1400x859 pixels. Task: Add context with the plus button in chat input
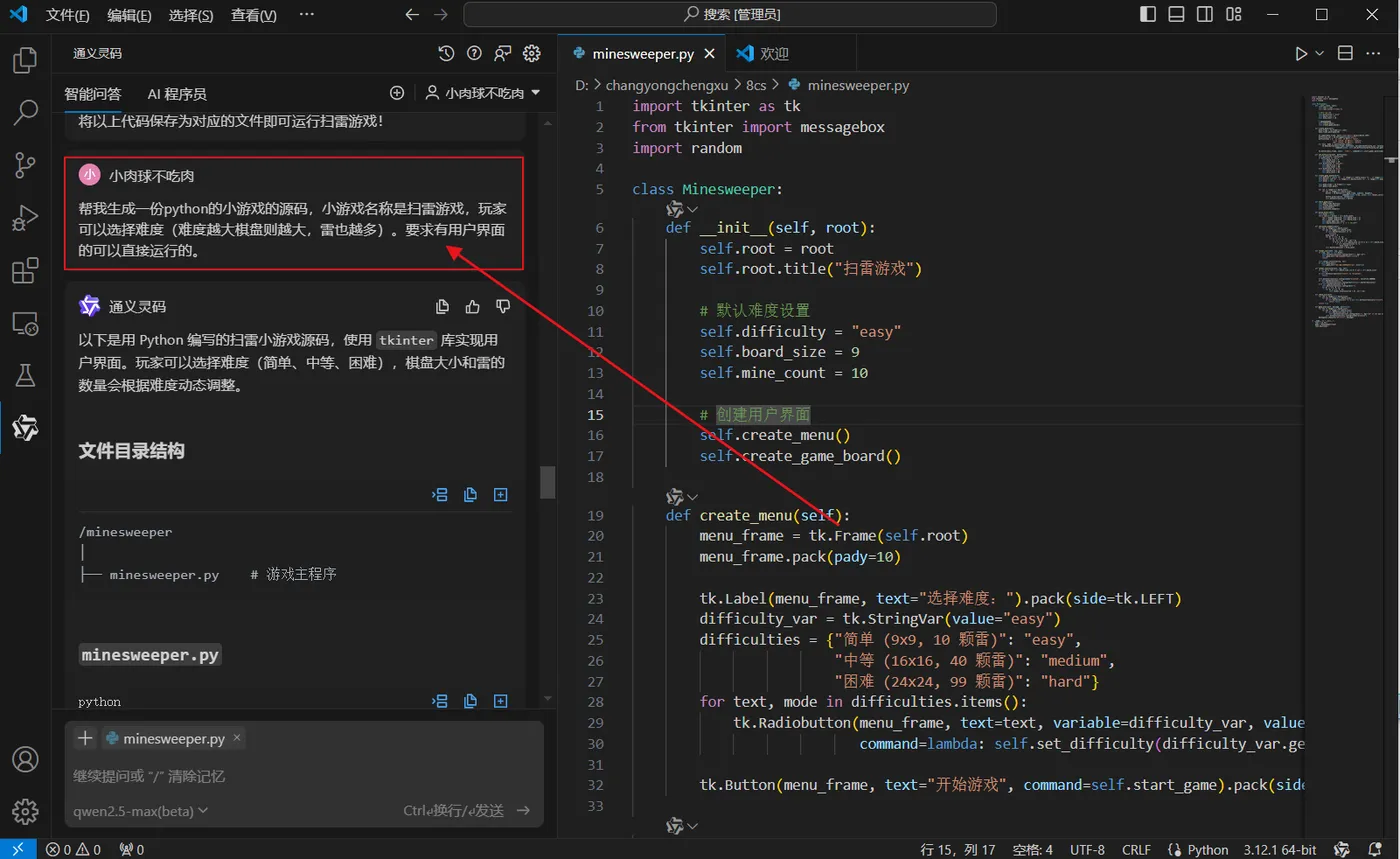pos(85,738)
